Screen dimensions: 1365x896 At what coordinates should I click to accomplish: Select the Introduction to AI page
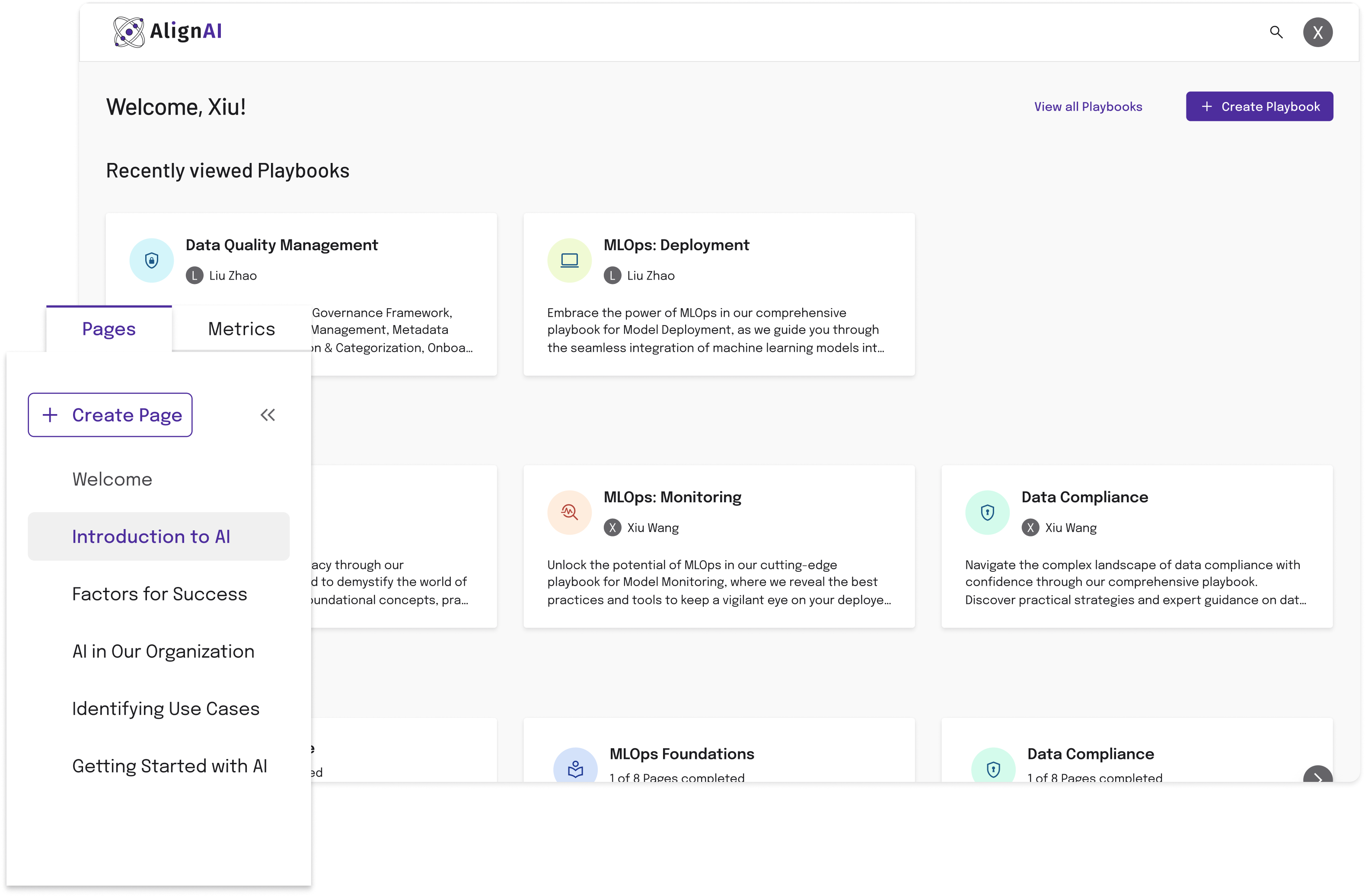tap(151, 536)
